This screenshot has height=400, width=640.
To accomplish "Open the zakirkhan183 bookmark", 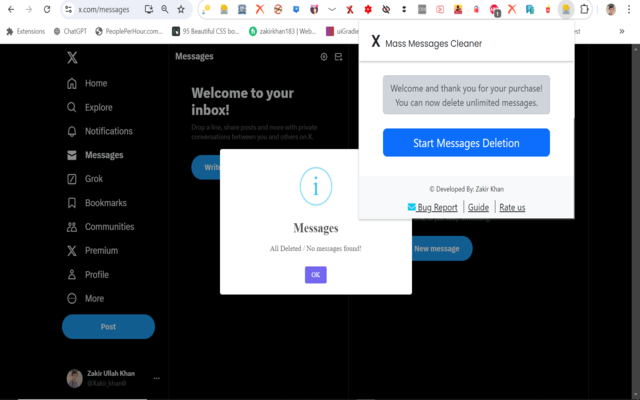I will (283, 31).
